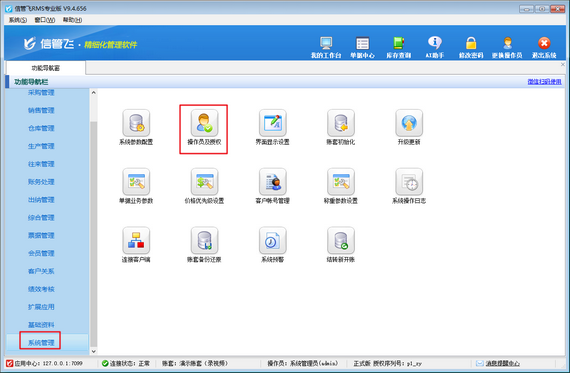The image size is (570, 373).
Task: Open the 窗口(W) menu
Action: tap(45, 20)
